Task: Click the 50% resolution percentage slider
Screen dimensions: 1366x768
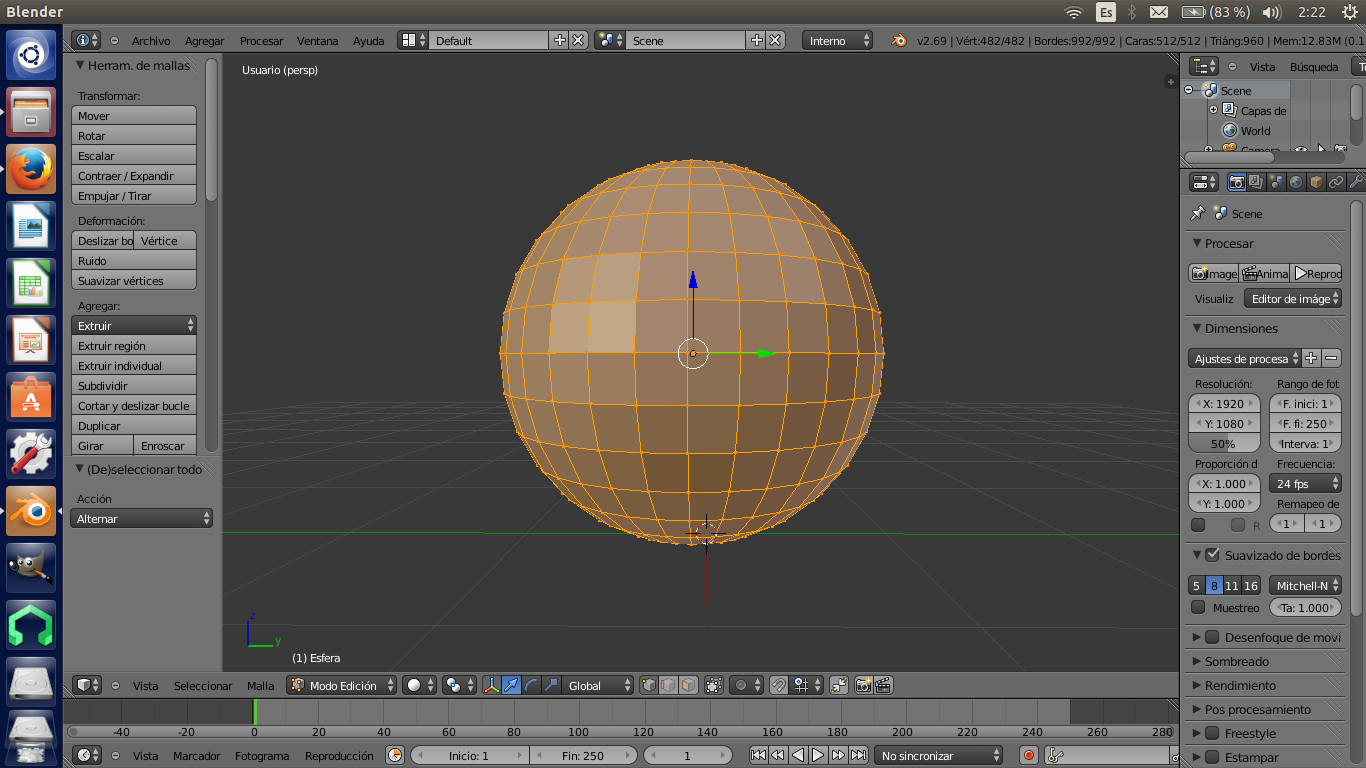Action: pyautogui.click(x=1223, y=444)
